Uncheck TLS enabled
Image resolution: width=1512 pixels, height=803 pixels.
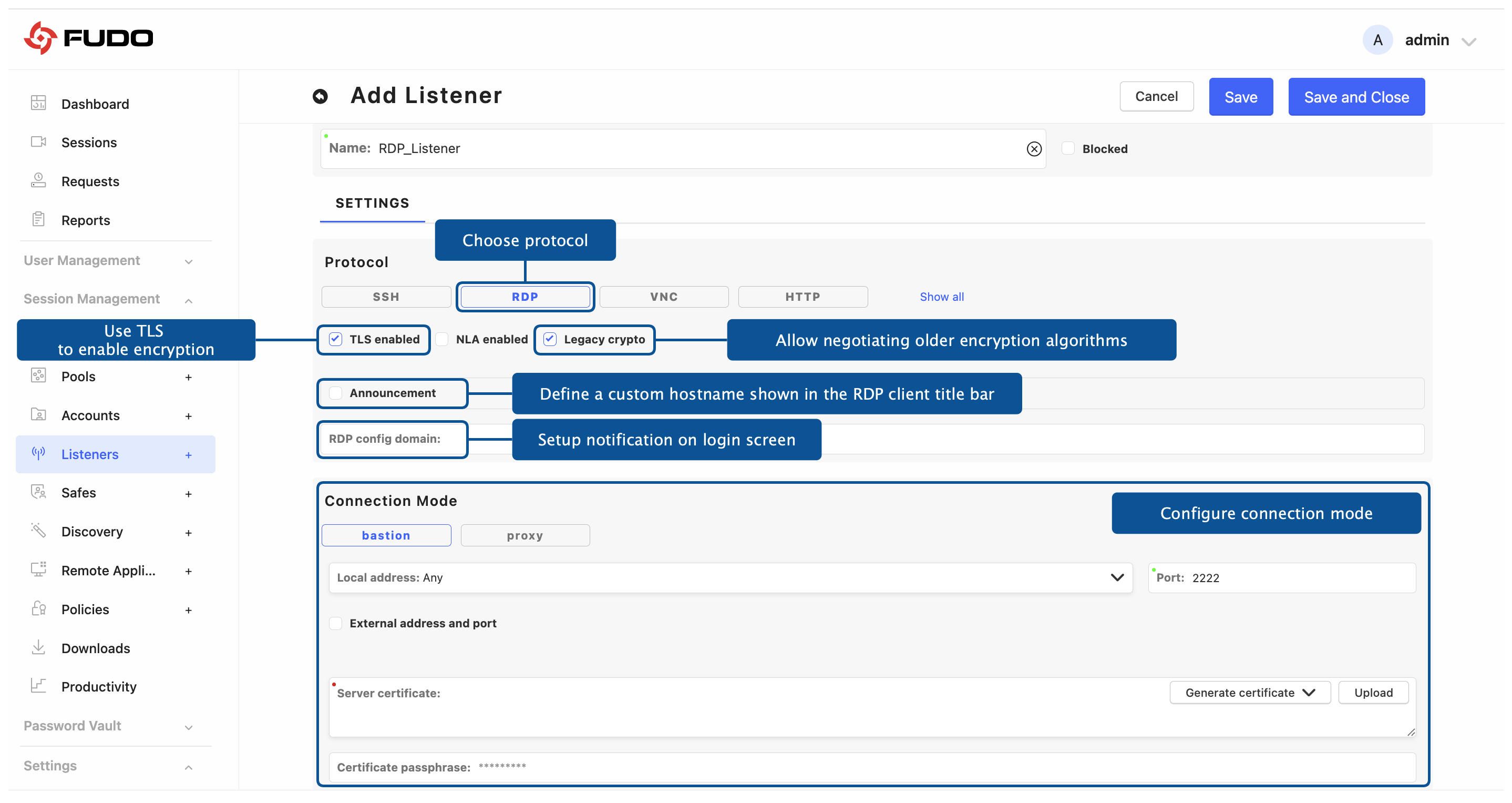click(x=335, y=339)
